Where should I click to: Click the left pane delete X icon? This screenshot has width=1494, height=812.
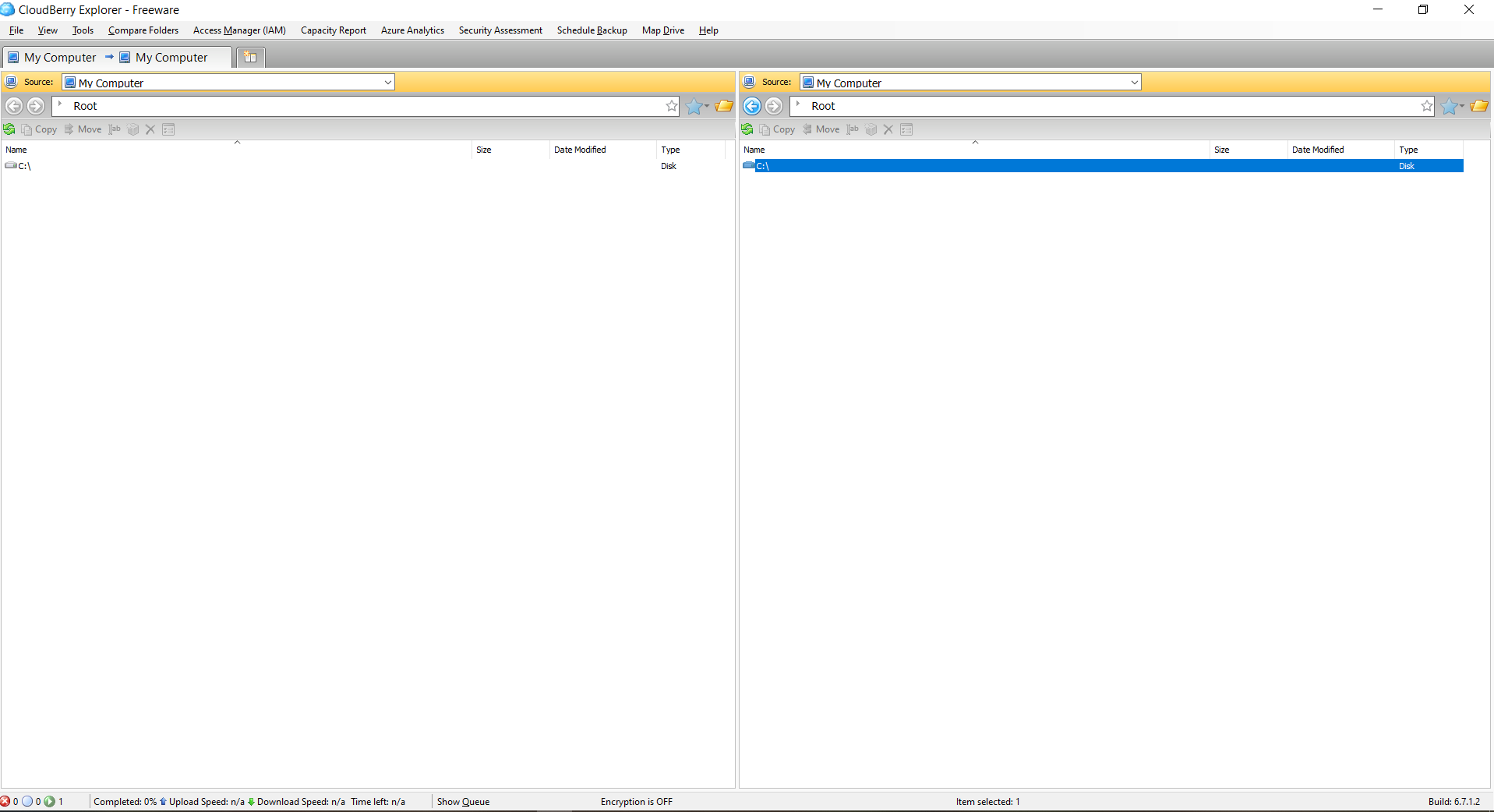pos(150,129)
